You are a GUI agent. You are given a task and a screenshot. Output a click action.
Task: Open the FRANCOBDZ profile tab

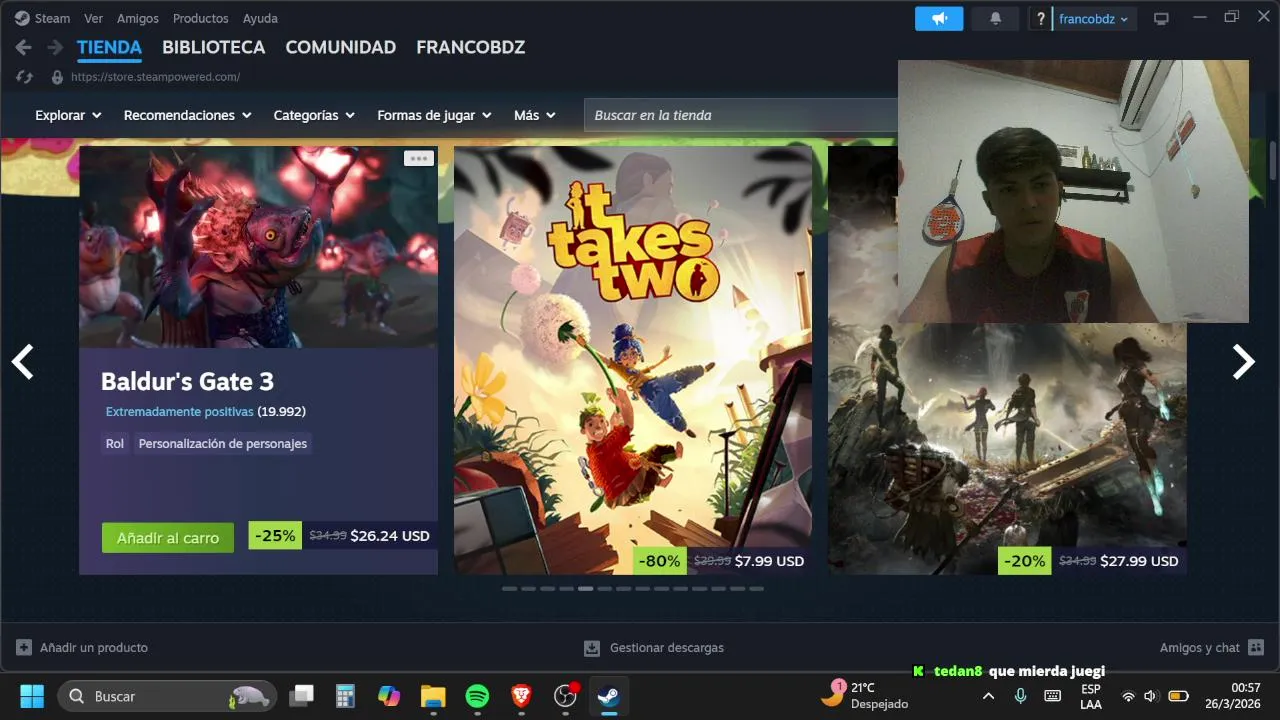point(470,47)
